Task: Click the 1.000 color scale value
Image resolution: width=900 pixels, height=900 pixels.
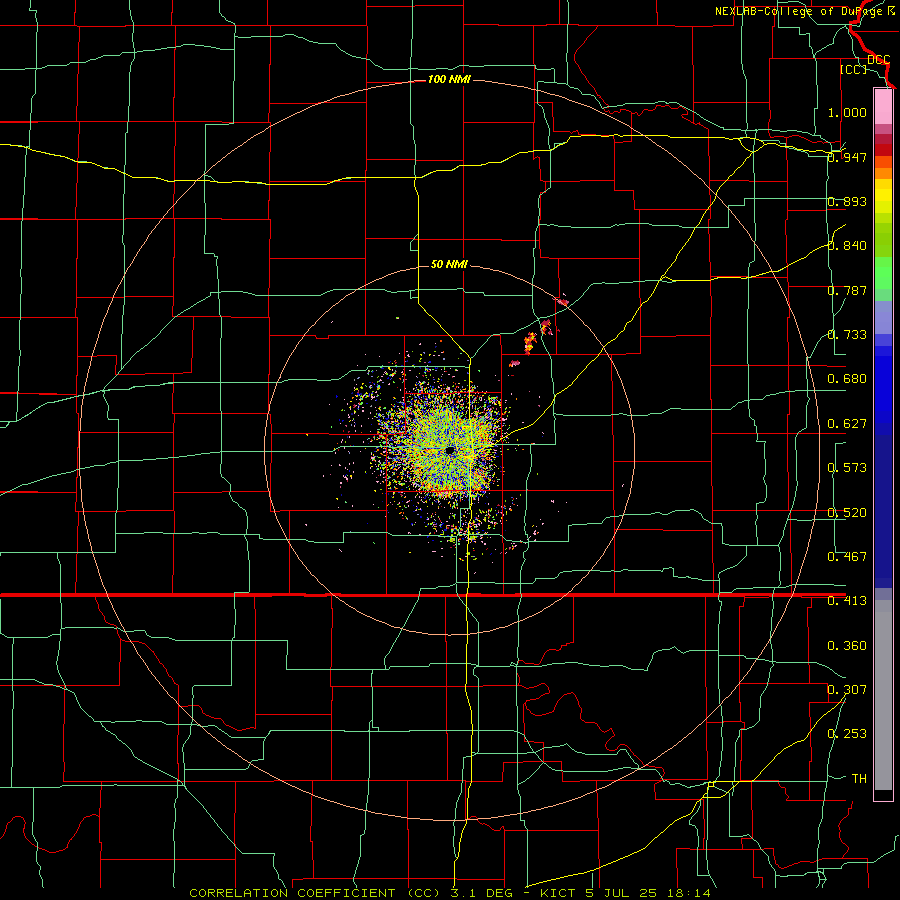Action: (x=847, y=112)
